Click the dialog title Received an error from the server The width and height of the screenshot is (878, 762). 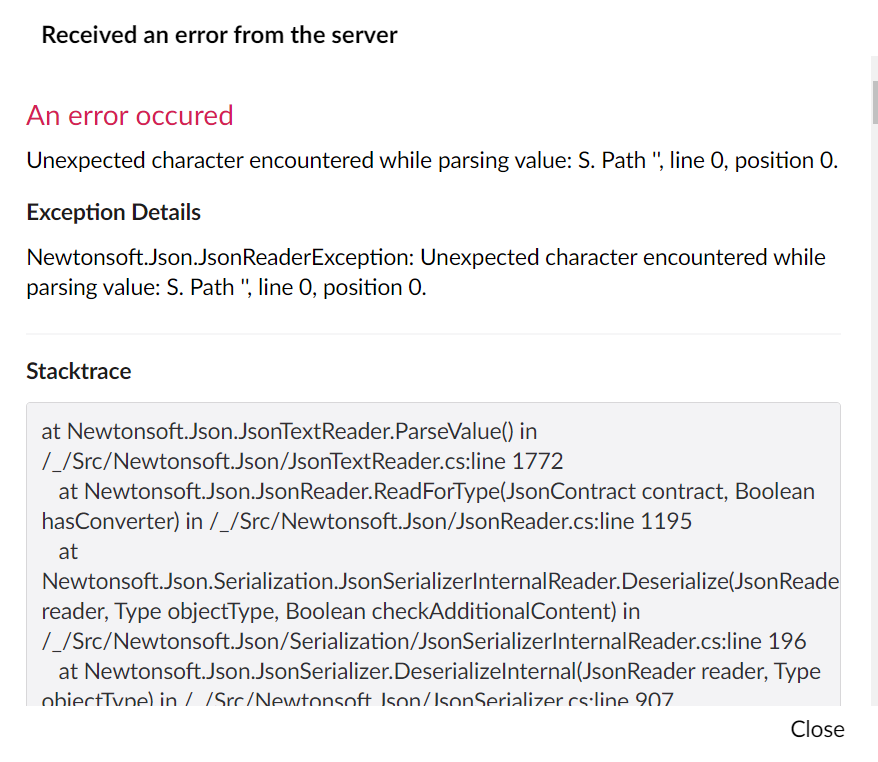pyautogui.click(x=218, y=34)
